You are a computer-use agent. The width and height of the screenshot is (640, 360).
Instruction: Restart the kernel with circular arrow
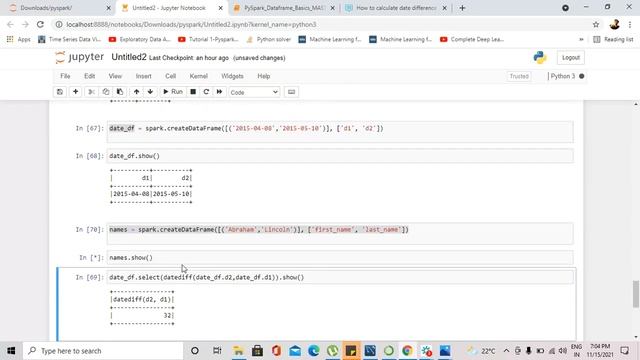206,92
